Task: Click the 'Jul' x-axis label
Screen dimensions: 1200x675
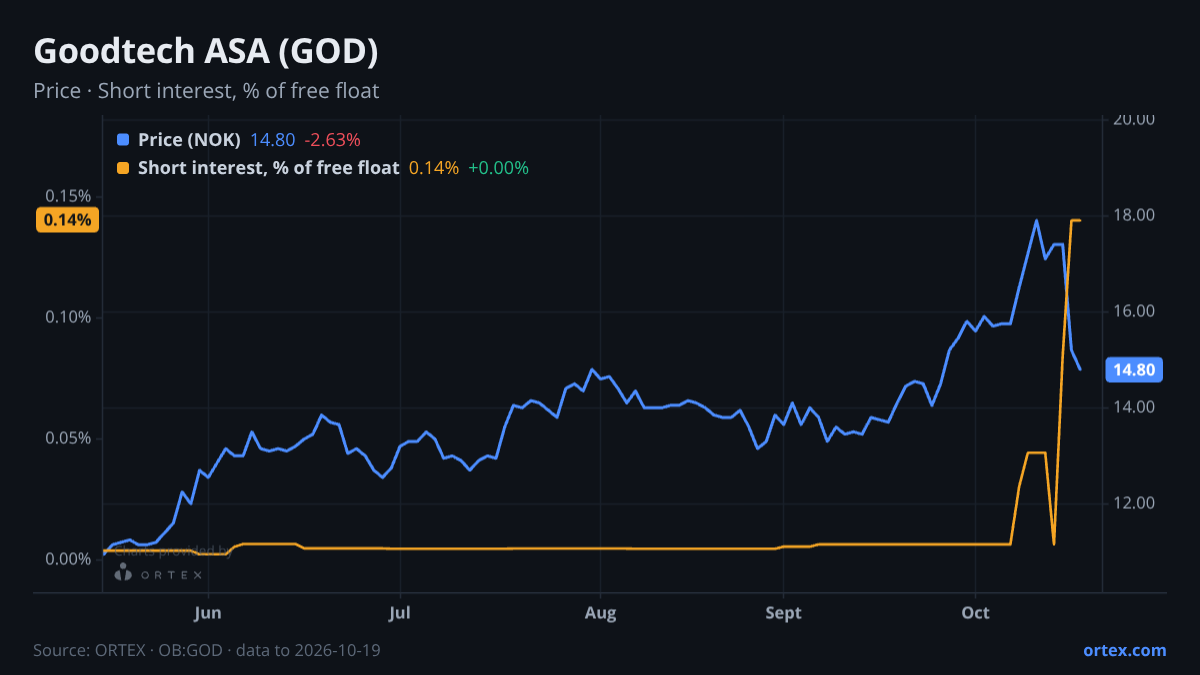Action: (399, 613)
